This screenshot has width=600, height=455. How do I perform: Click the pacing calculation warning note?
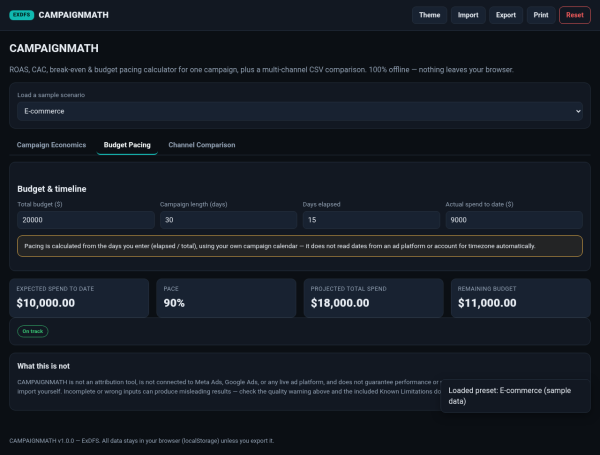pos(300,246)
